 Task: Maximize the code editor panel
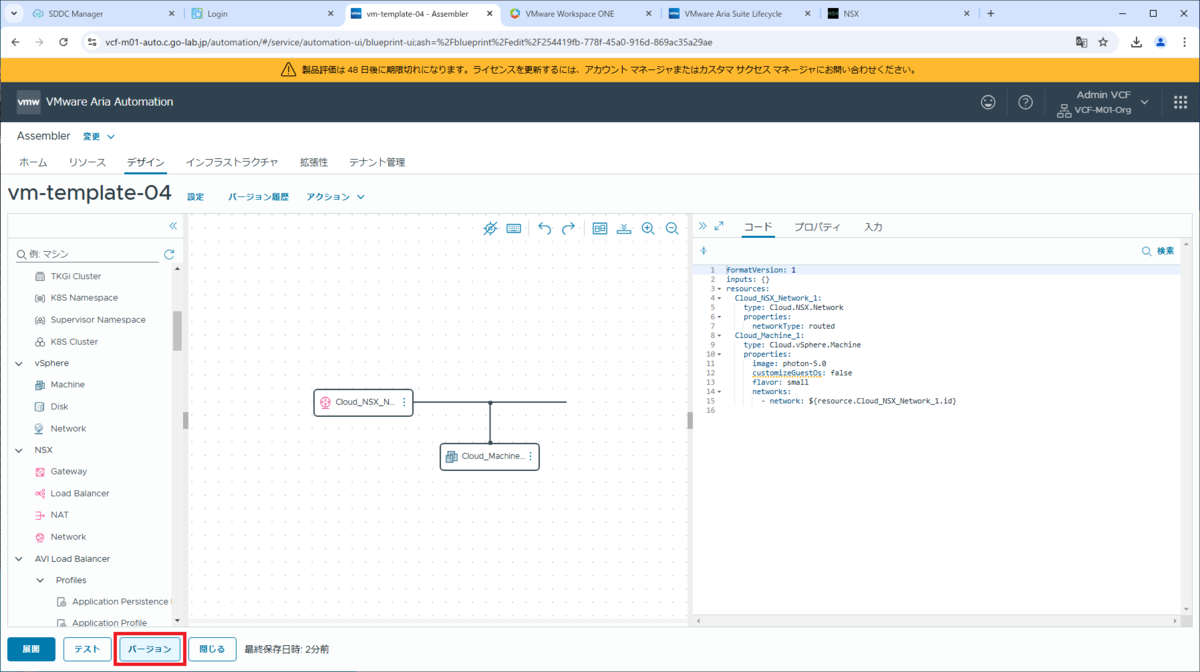pyautogui.click(x=719, y=226)
